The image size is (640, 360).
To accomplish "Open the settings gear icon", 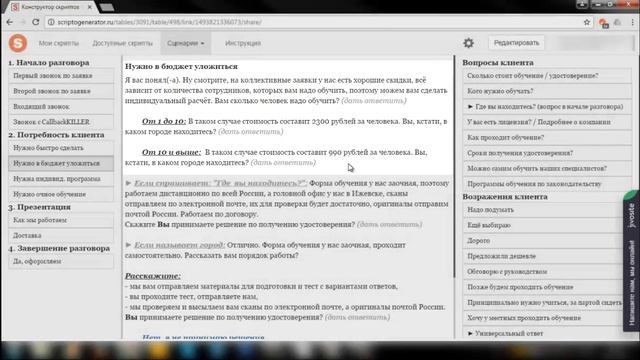I will [x=469, y=43].
